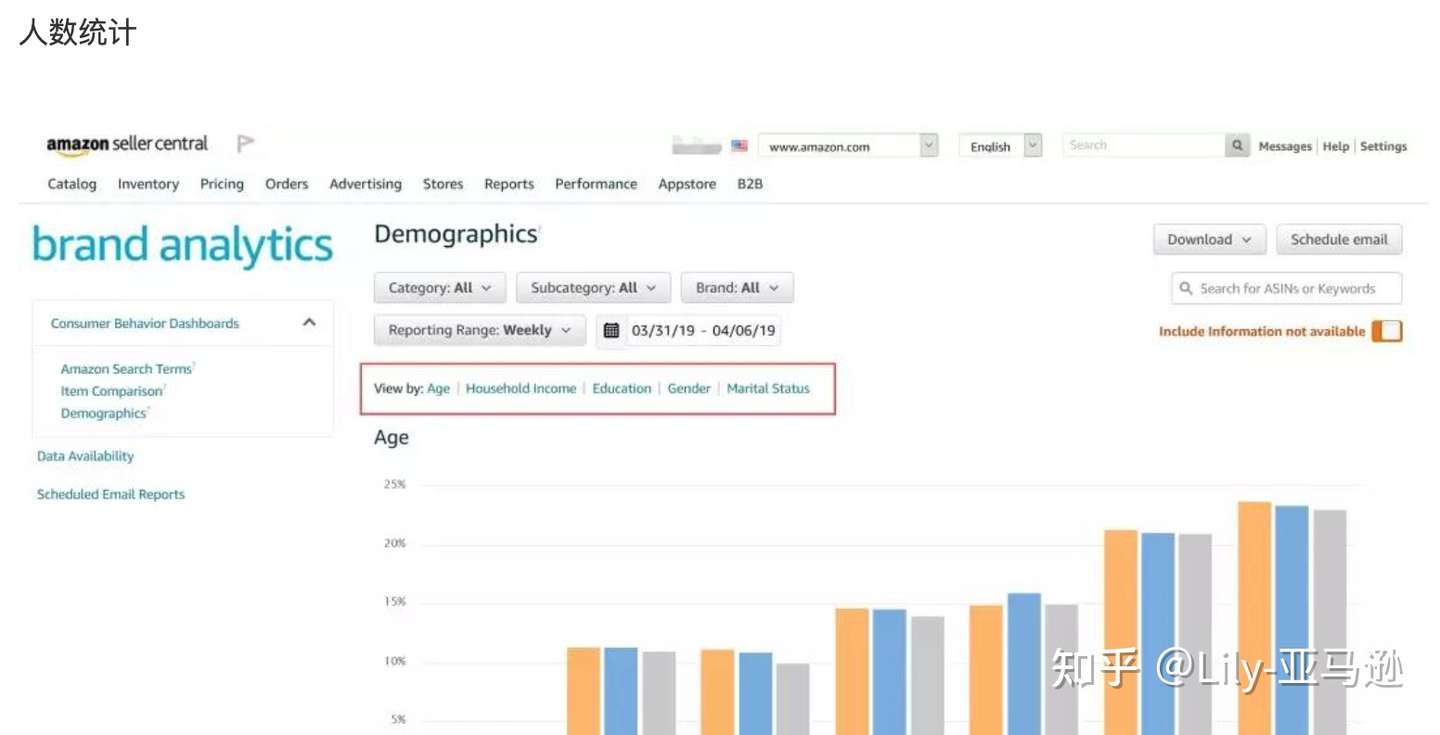Open Scheduled Email Reports link

[x=111, y=494]
